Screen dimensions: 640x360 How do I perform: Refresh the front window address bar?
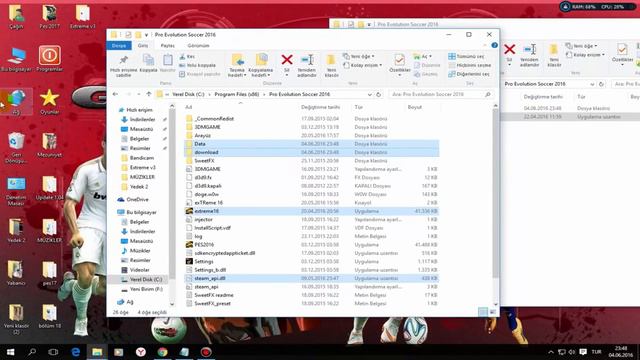379,94
